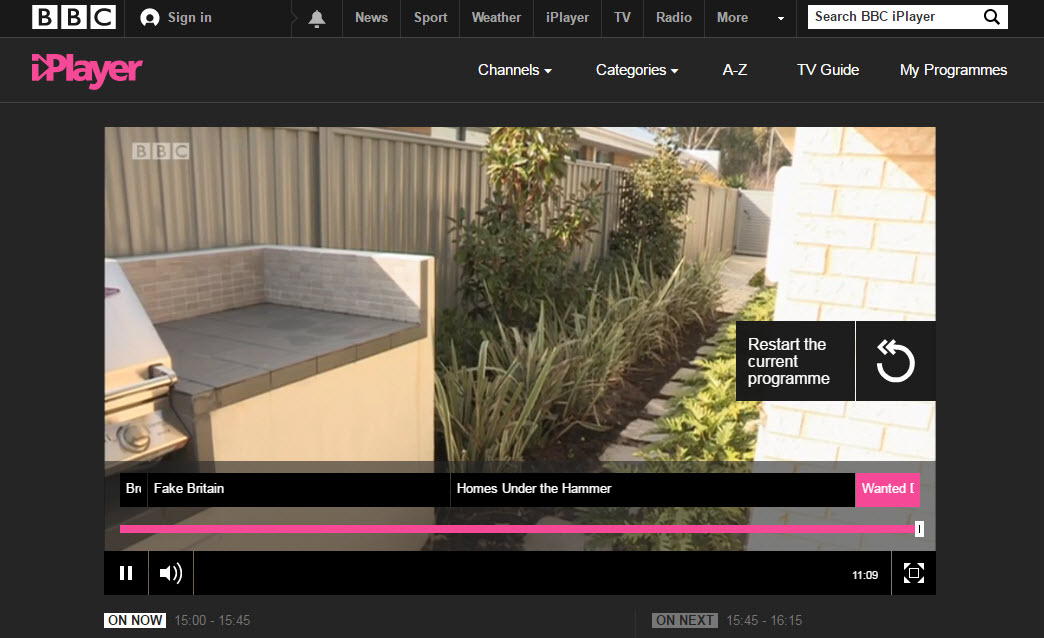Image resolution: width=1044 pixels, height=638 pixels.
Task: Select iPlayer in the top navigation bar
Action: point(567,17)
